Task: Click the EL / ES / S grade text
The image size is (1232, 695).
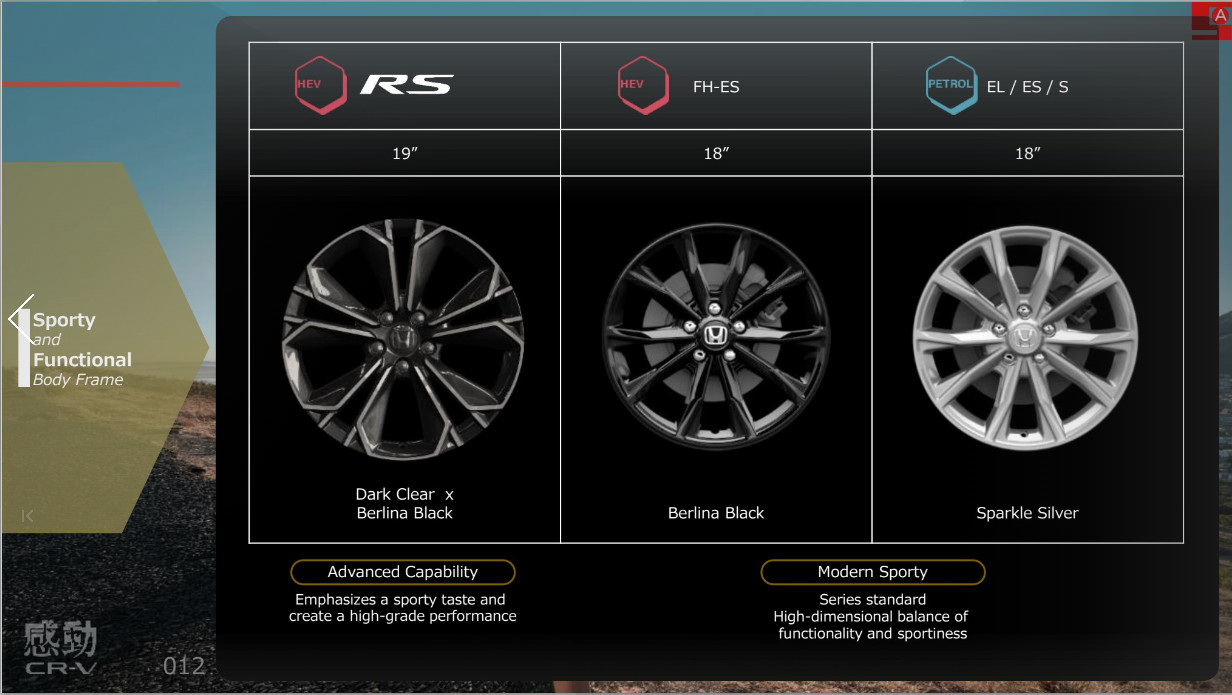Action: tap(1027, 87)
